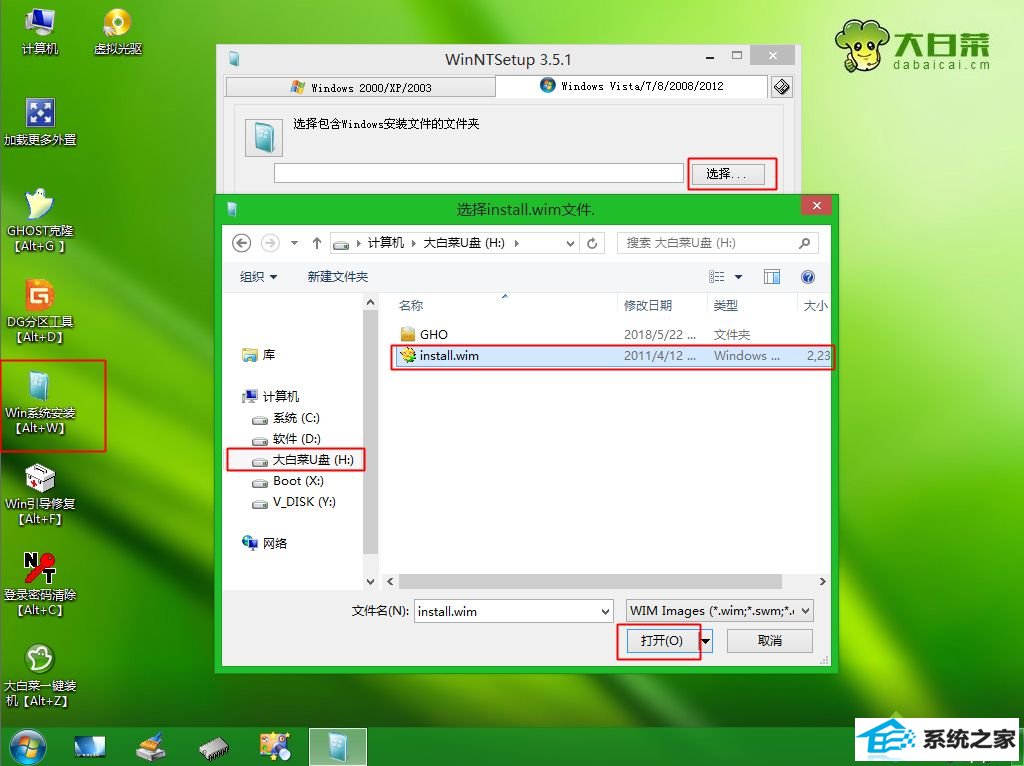This screenshot has height=766, width=1024.
Task: Switch to Windows Vista/7/8/2008/2012 tab
Action: [632, 86]
